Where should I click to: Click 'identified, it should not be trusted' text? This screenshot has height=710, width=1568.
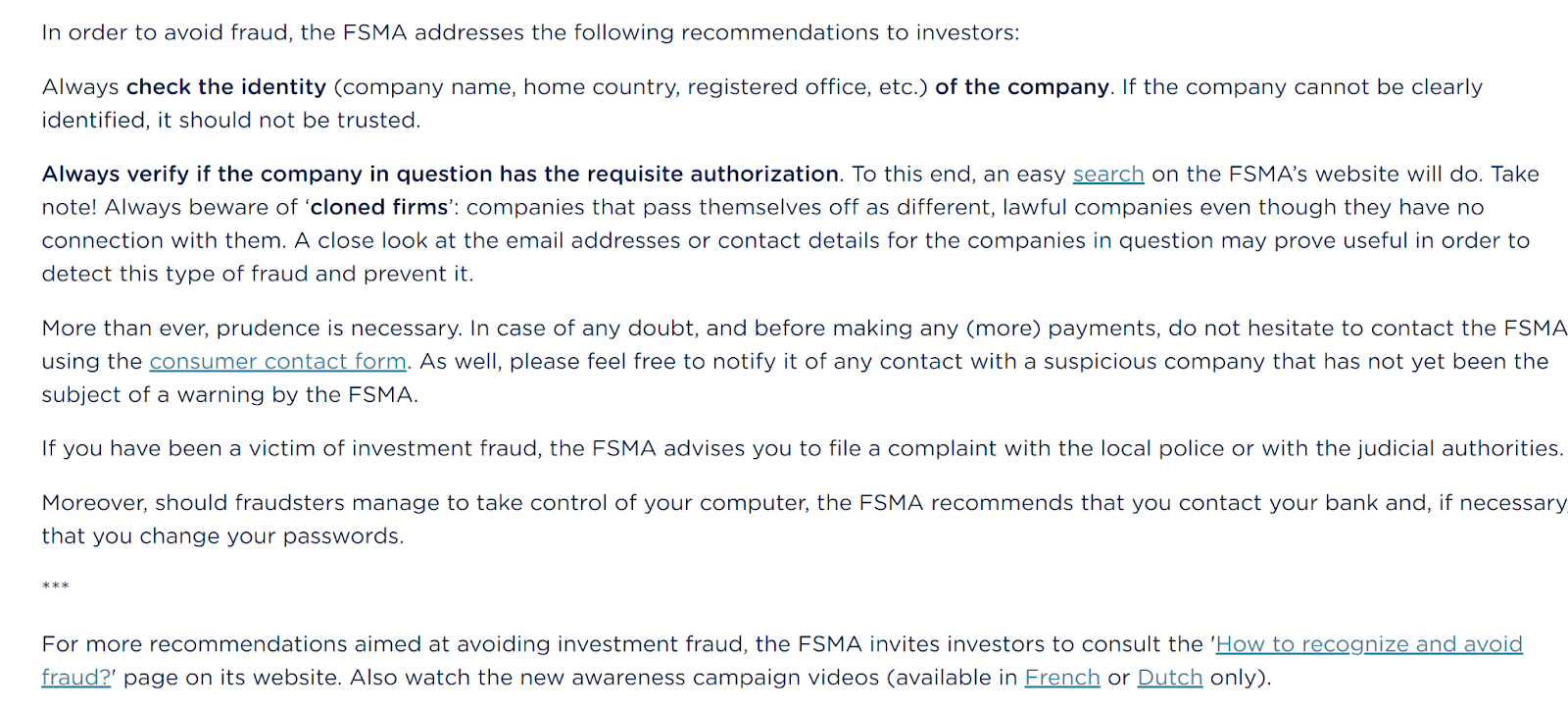[230, 121]
